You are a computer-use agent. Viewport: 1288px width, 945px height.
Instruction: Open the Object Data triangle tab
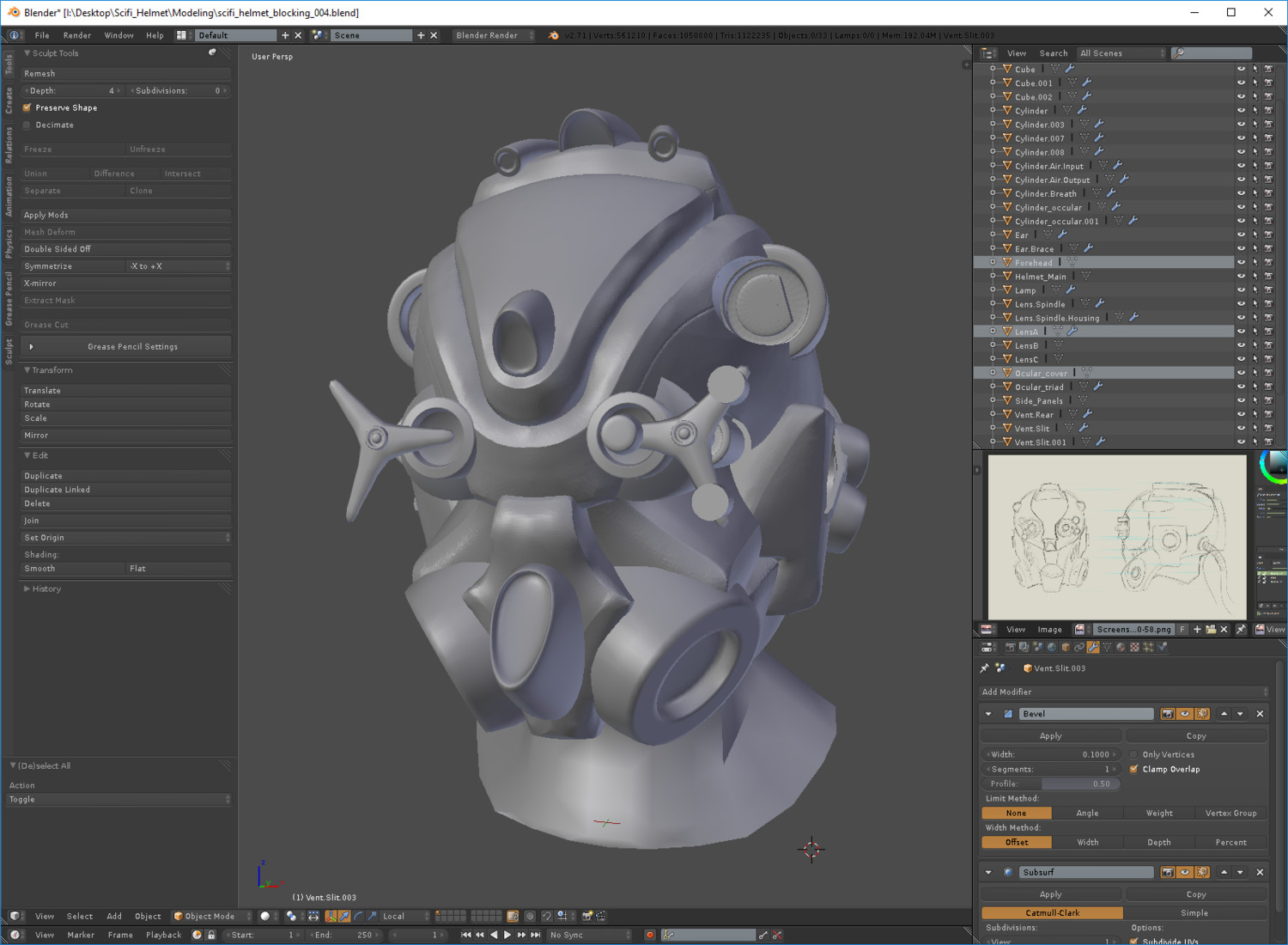[1107, 647]
